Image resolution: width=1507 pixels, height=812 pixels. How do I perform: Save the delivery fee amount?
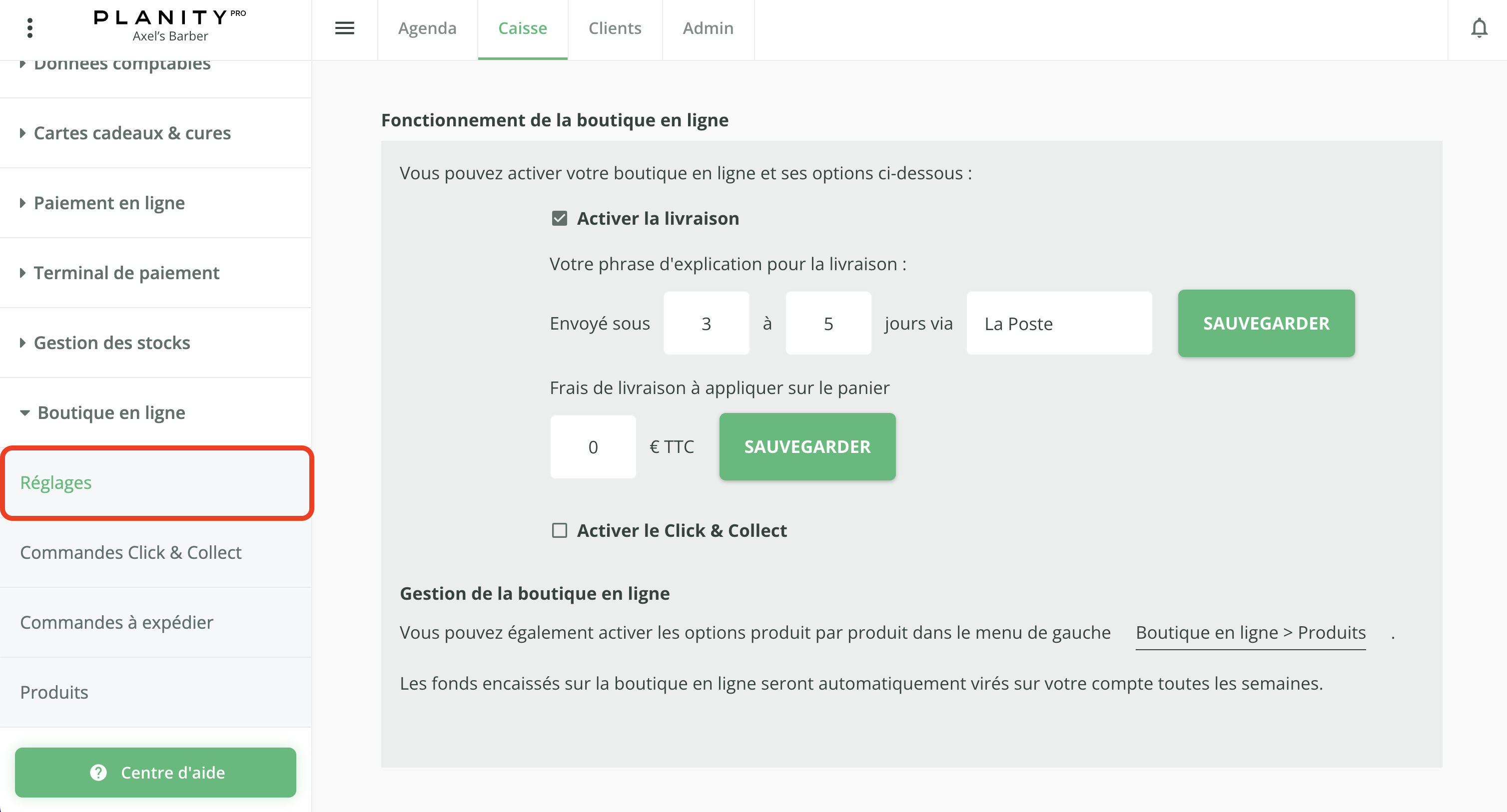(x=807, y=446)
